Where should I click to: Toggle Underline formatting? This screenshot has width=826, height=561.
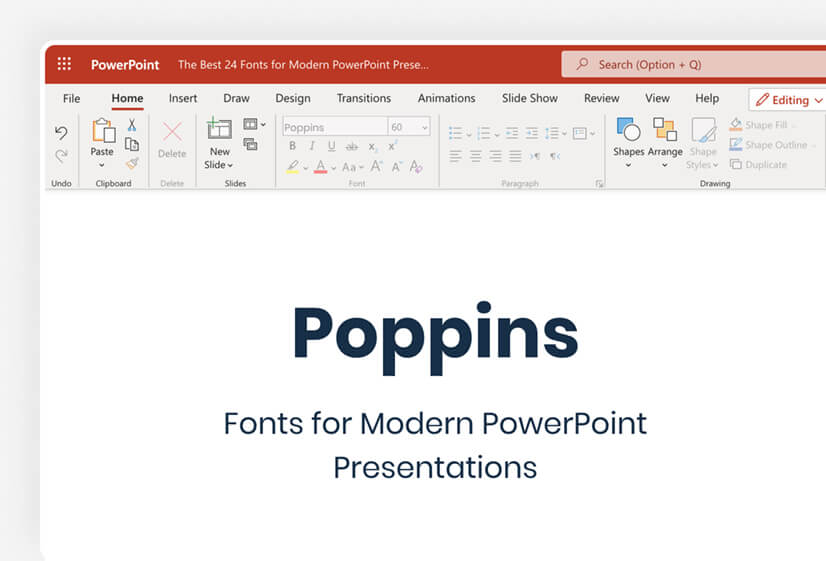click(331, 146)
